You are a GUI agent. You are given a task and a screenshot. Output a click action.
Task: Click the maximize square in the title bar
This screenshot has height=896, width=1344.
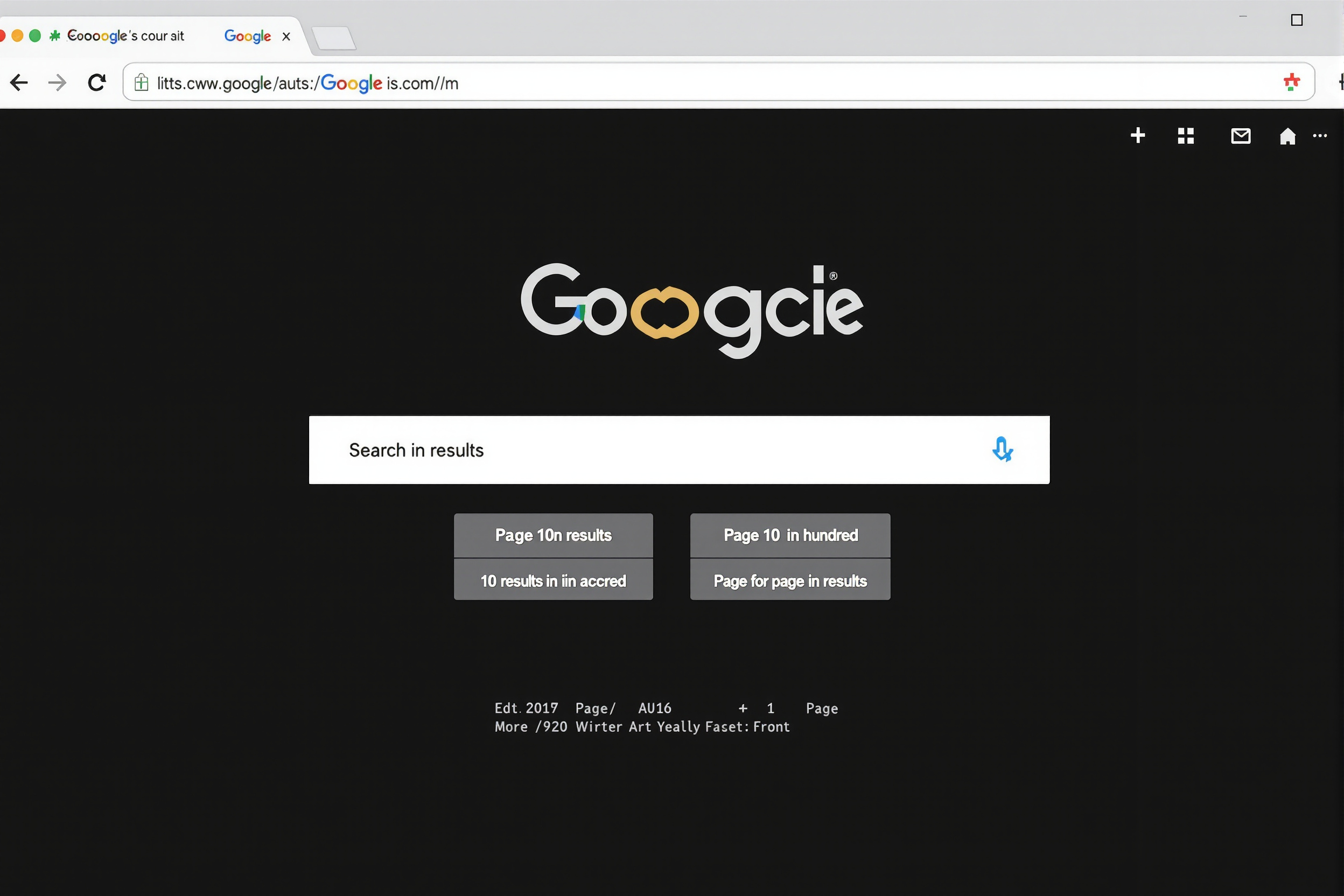click(1297, 20)
